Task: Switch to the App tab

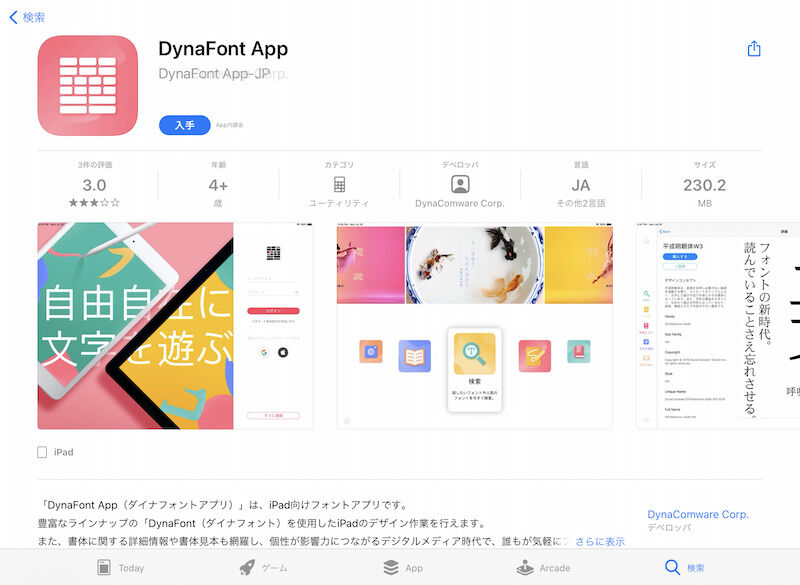Action: pos(403,567)
